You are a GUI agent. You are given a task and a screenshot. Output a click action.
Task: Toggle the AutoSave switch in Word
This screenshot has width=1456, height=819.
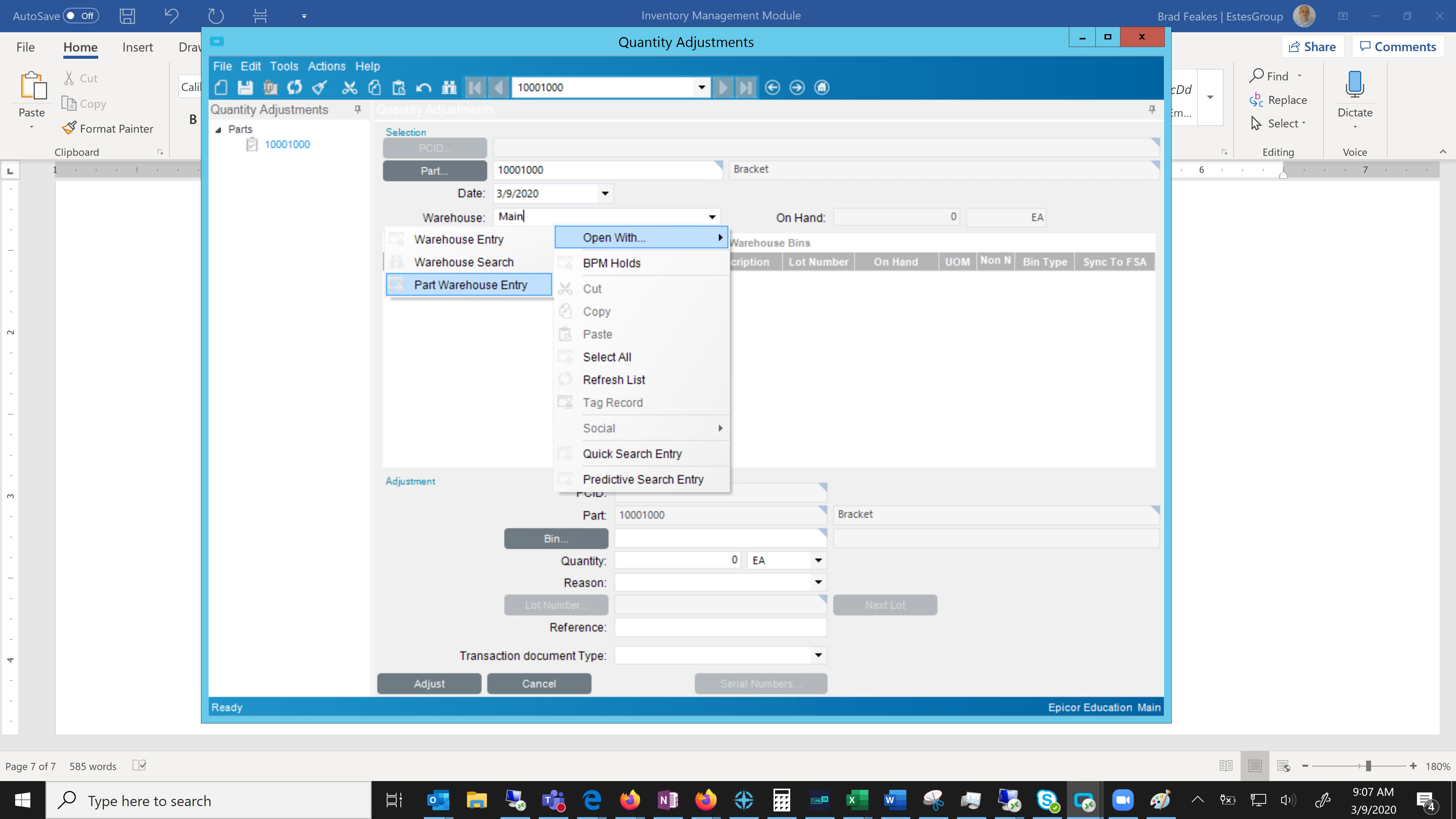pyautogui.click(x=81, y=16)
